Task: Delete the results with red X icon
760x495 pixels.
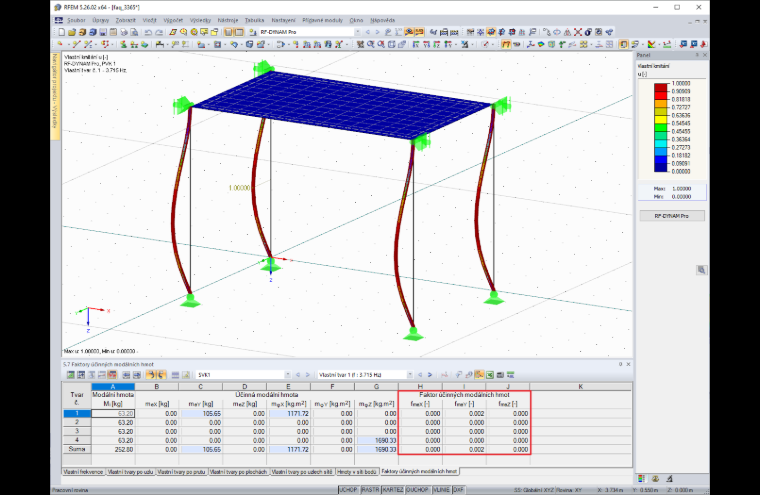Action: 578,32
